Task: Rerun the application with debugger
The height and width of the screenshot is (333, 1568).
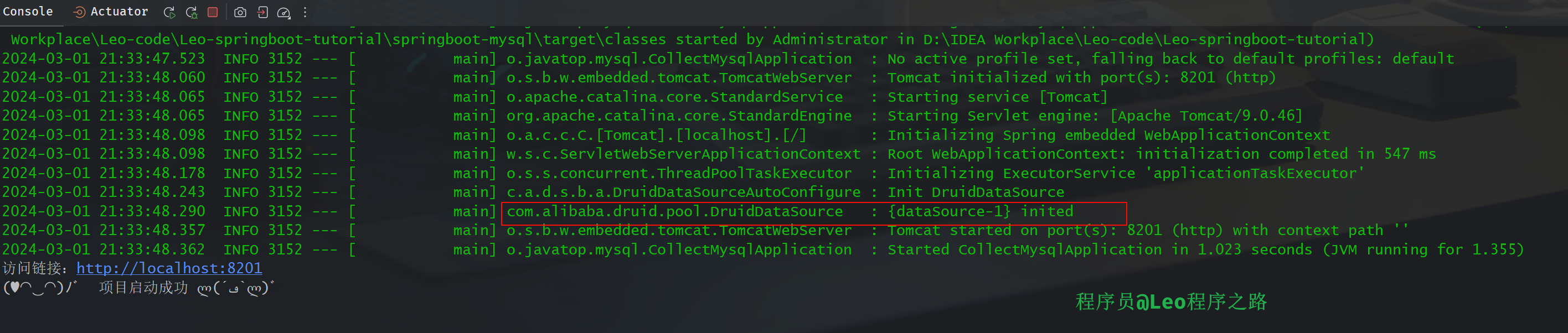Action: 192,12
